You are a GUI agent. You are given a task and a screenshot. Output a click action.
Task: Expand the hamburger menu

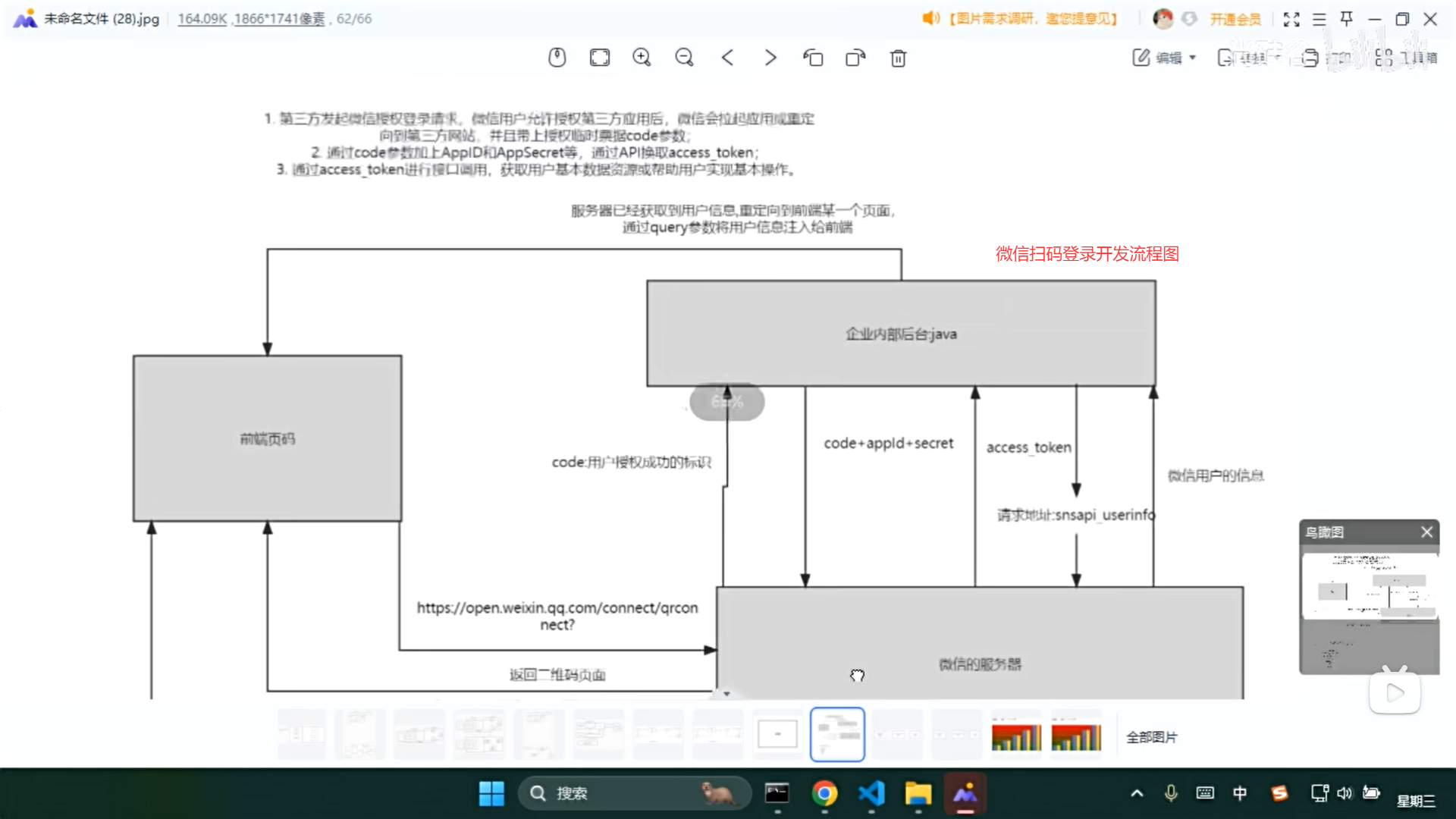1319,19
